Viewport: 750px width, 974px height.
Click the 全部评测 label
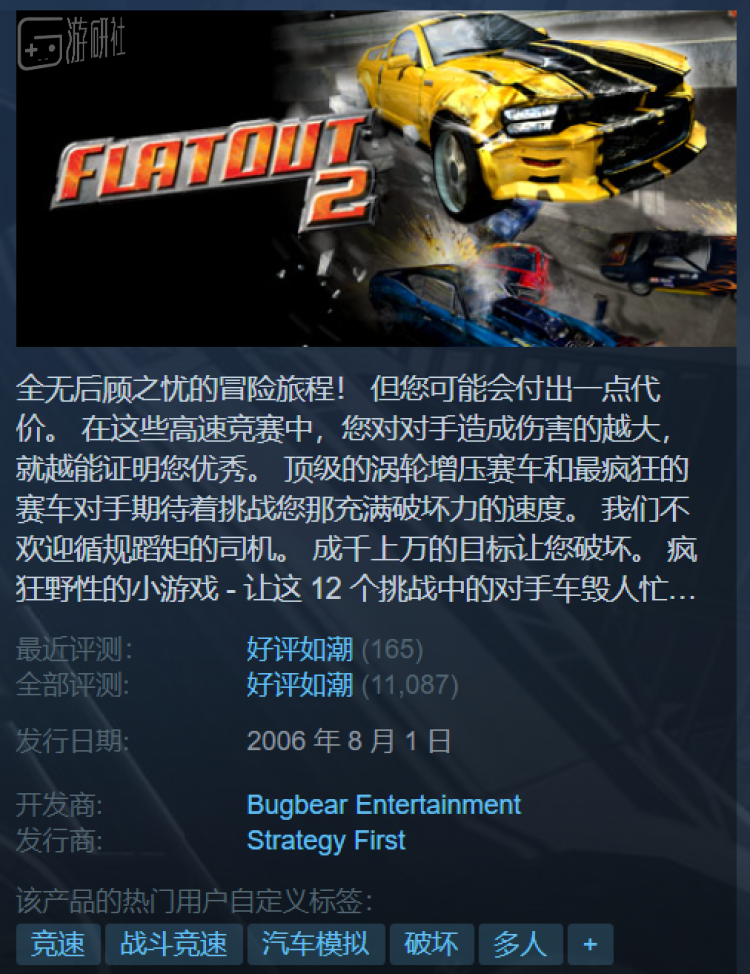pyautogui.click(x=73, y=685)
